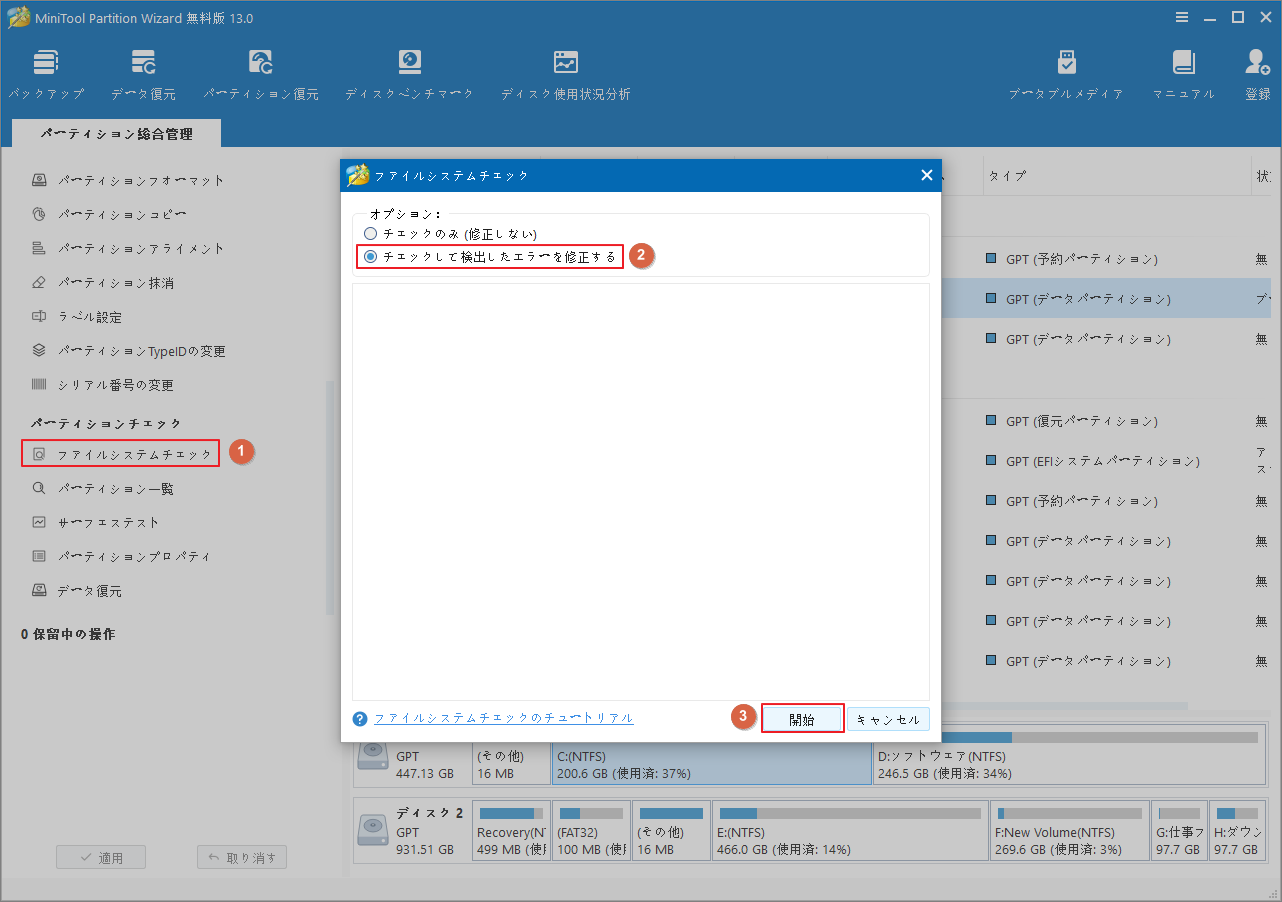Click the 適用 button
The width and height of the screenshot is (1282, 902).
(101, 858)
